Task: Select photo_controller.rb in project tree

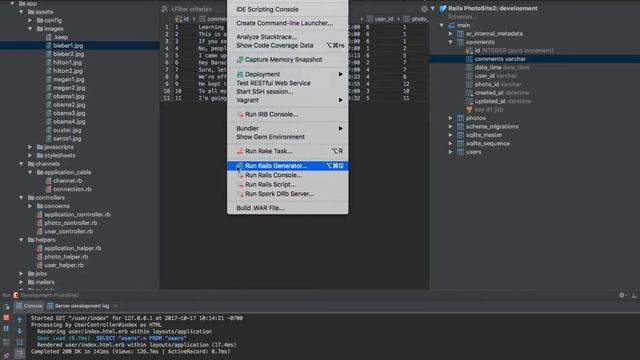Action: pyautogui.click(x=71, y=223)
